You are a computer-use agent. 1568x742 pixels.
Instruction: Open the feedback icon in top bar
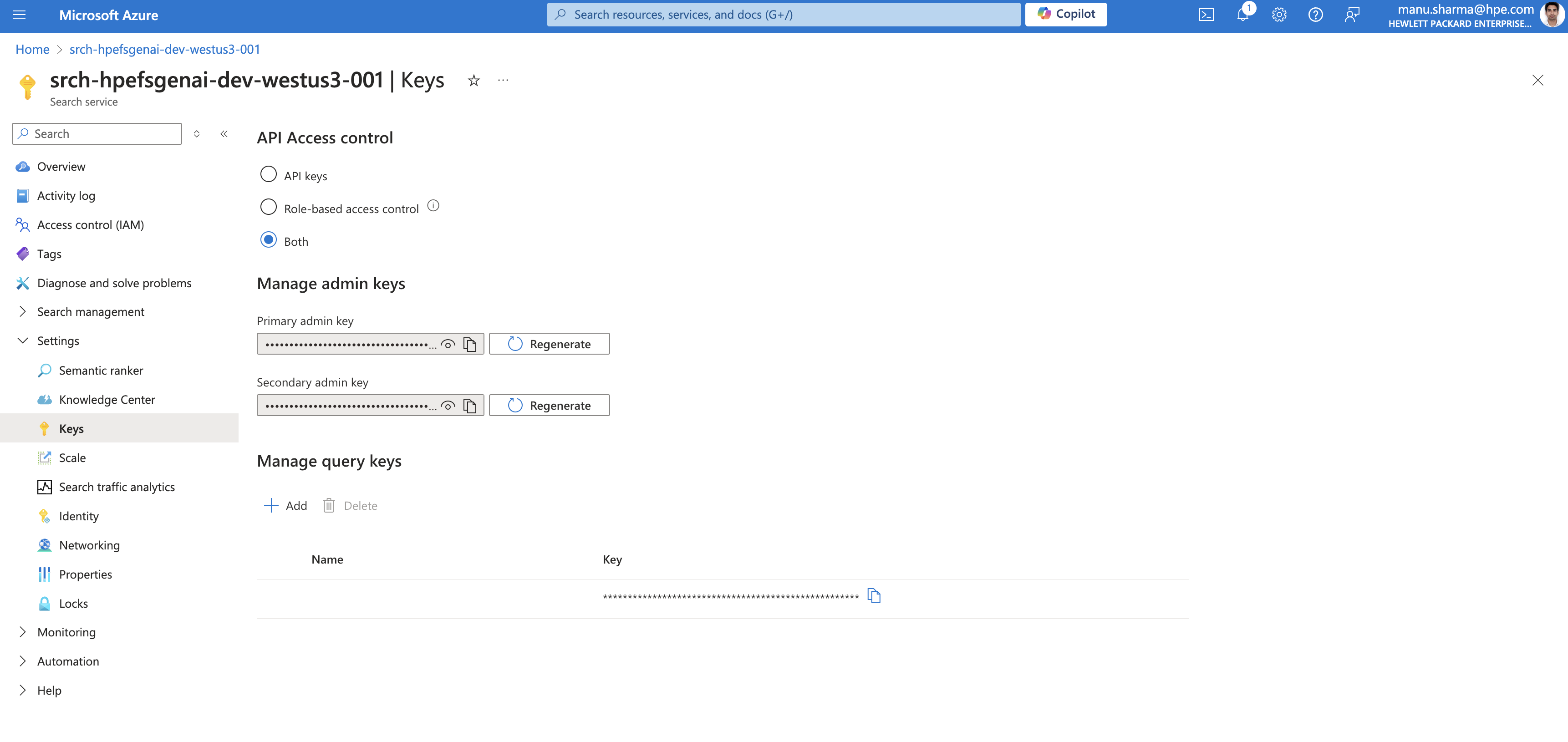[1352, 15]
